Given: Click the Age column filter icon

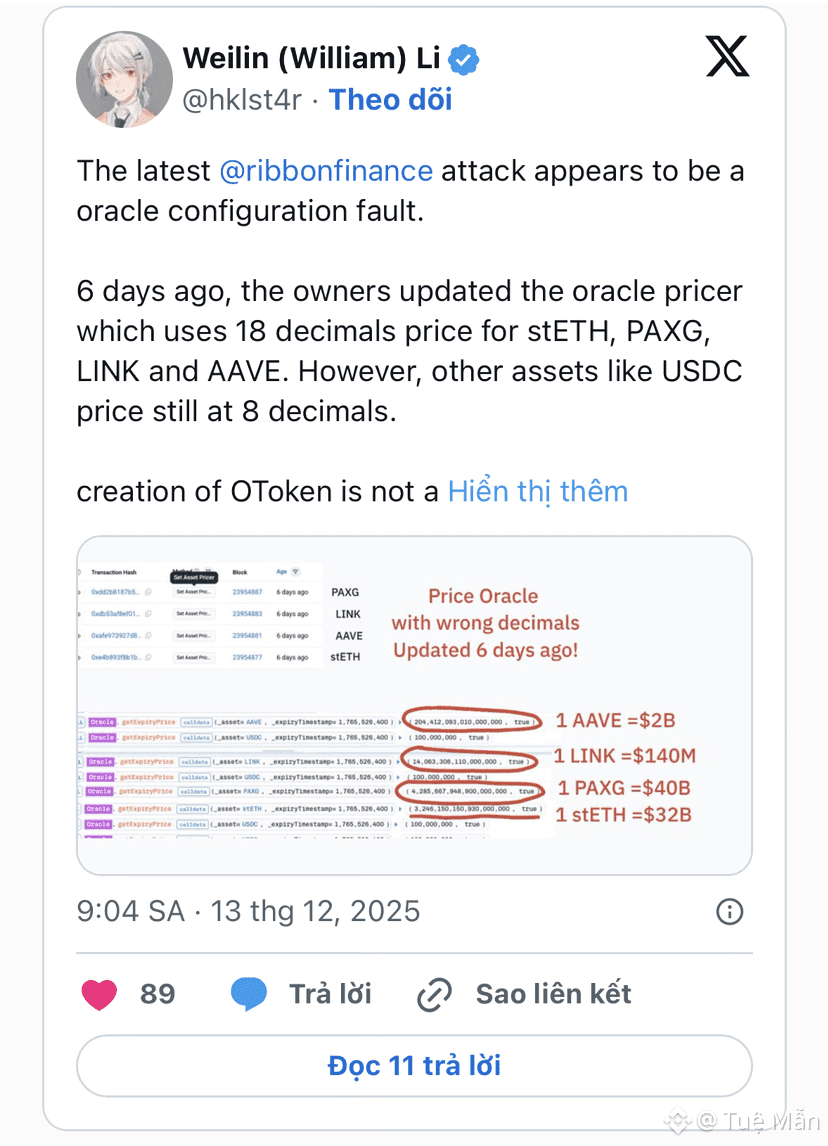Looking at the screenshot, I should pos(296,572).
